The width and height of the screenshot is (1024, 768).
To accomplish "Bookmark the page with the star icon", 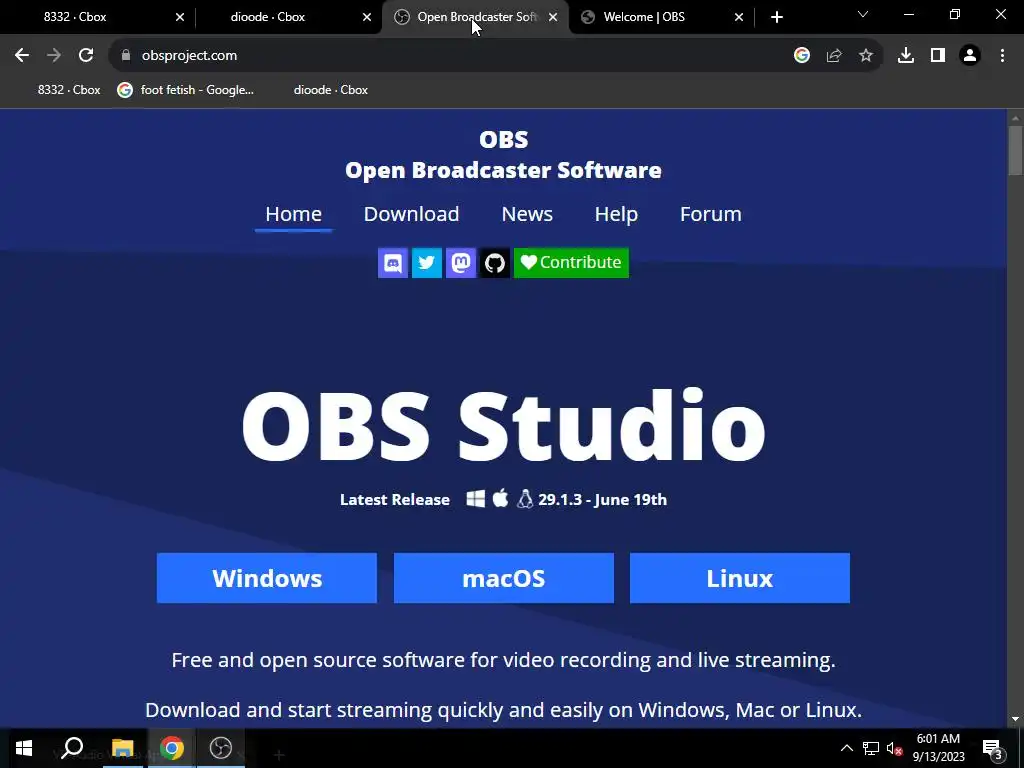I will tap(866, 56).
